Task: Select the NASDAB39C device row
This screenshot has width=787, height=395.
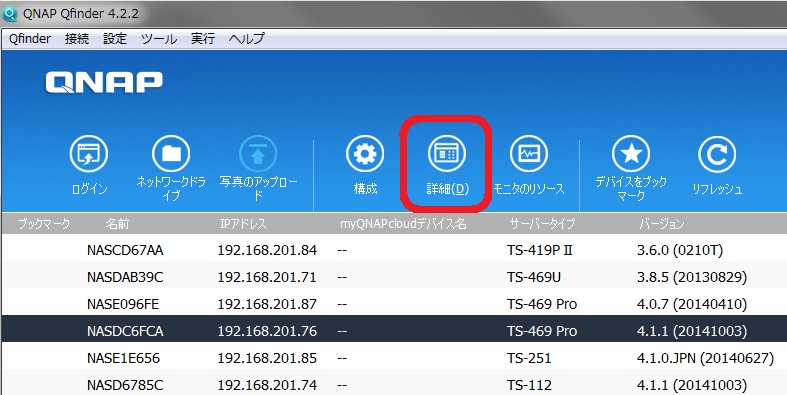Action: [394, 277]
